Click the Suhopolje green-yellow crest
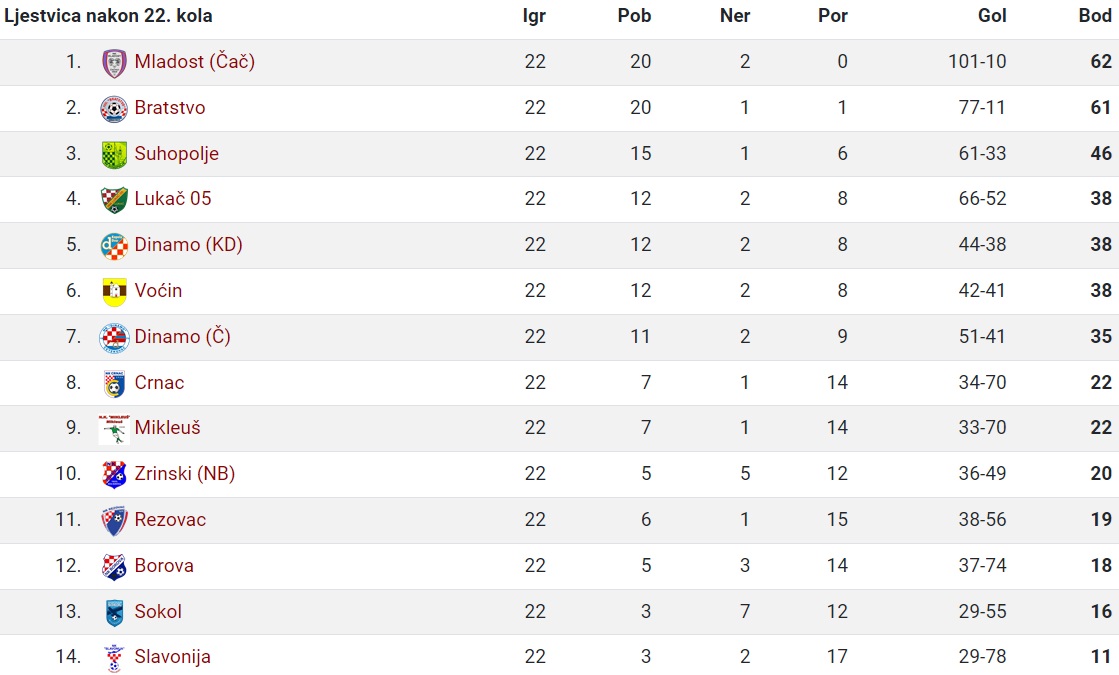This screenshot has width=1119, height=675. tap(114, 154)
